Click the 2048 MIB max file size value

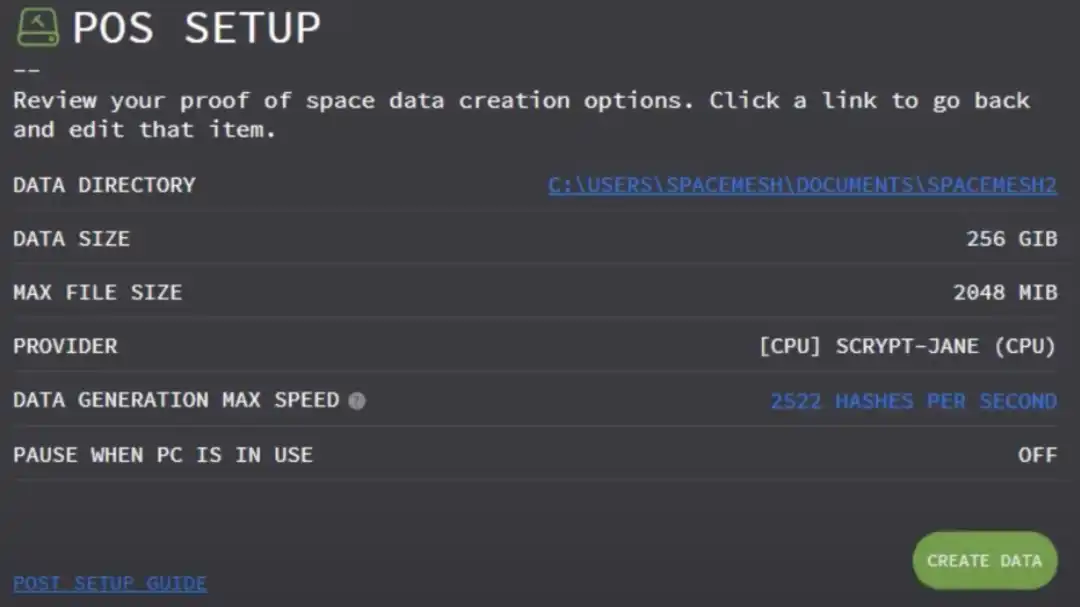click(x=1005, y=292)
